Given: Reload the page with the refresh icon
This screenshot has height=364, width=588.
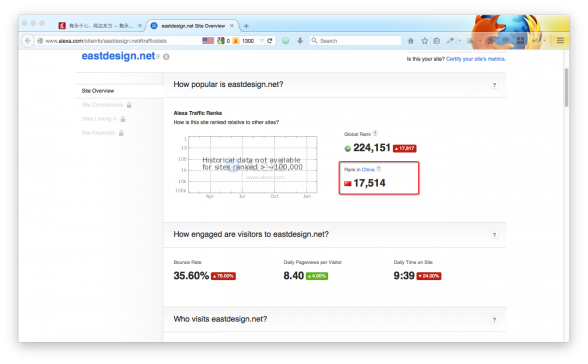Looking at the screenshot, I should point(270,40).
